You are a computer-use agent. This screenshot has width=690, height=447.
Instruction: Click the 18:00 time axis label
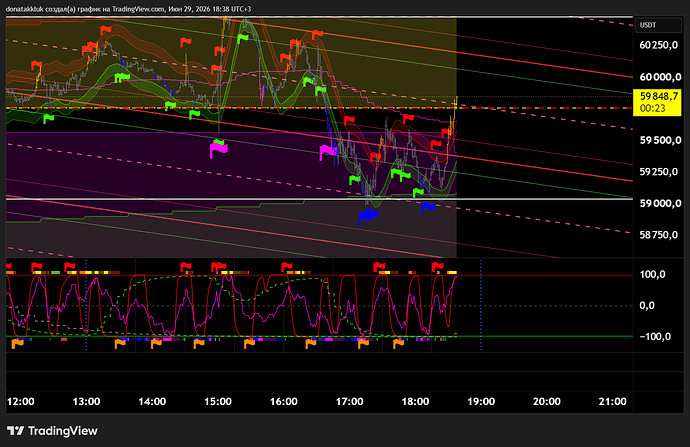click(415, 401)
